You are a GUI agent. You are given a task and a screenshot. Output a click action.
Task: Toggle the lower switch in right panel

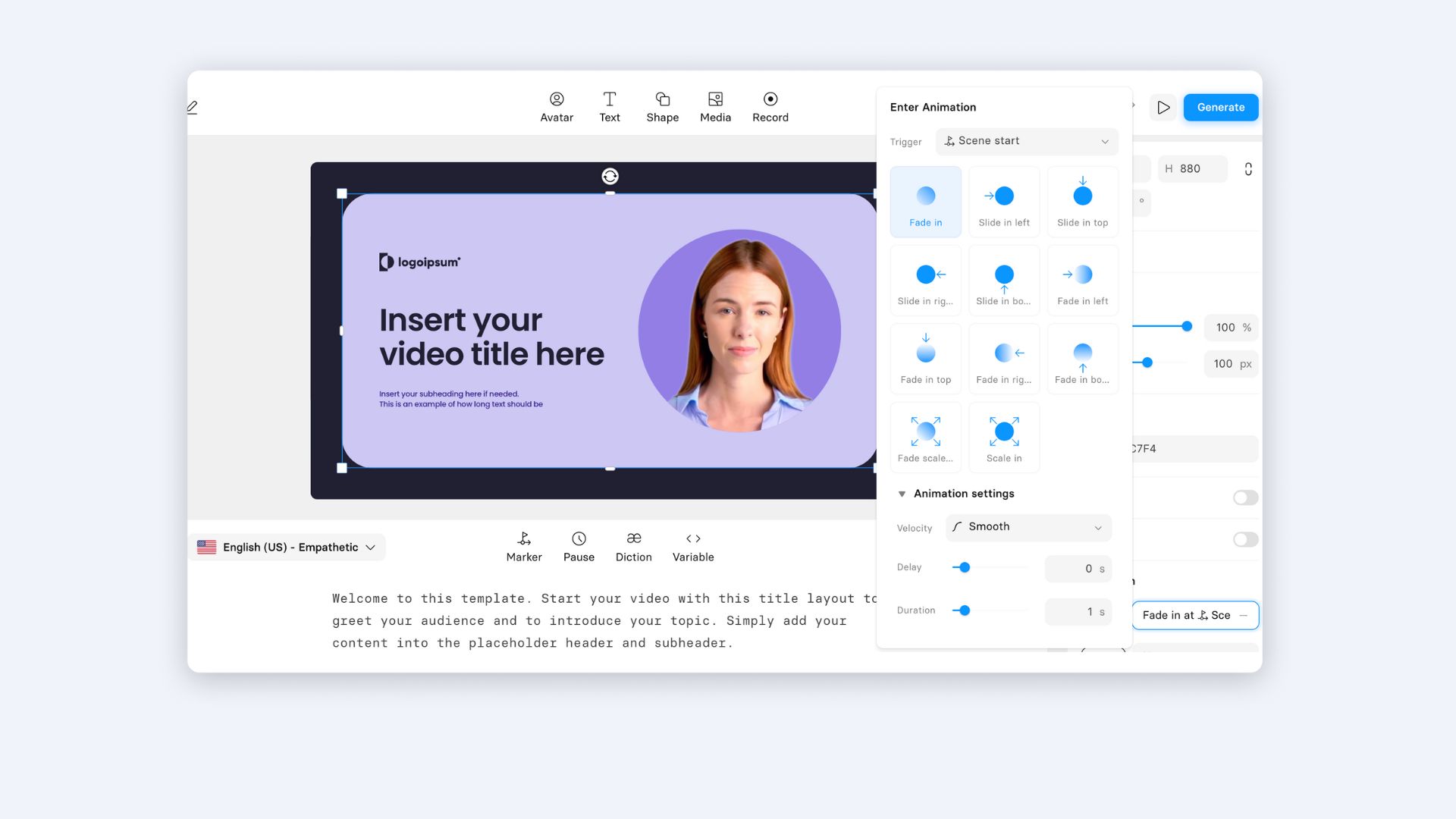pos(1245,539)
